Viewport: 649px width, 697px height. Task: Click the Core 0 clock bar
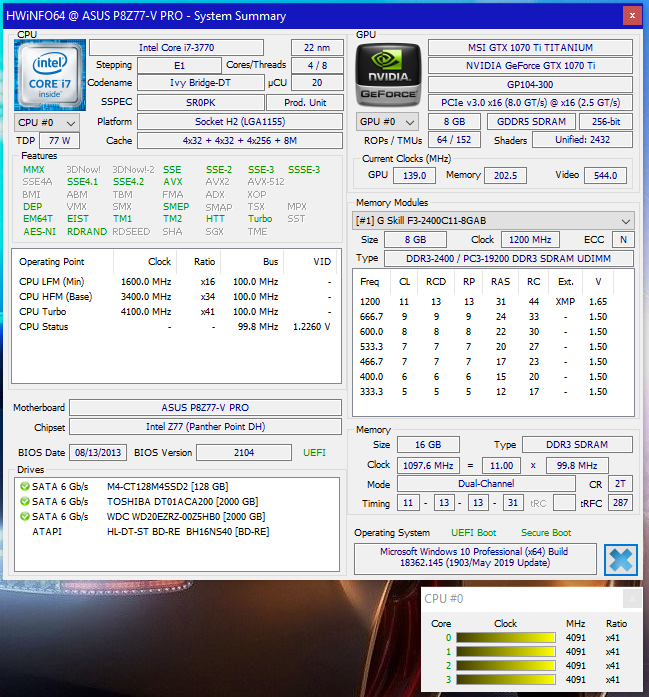[x=506, y=637]
